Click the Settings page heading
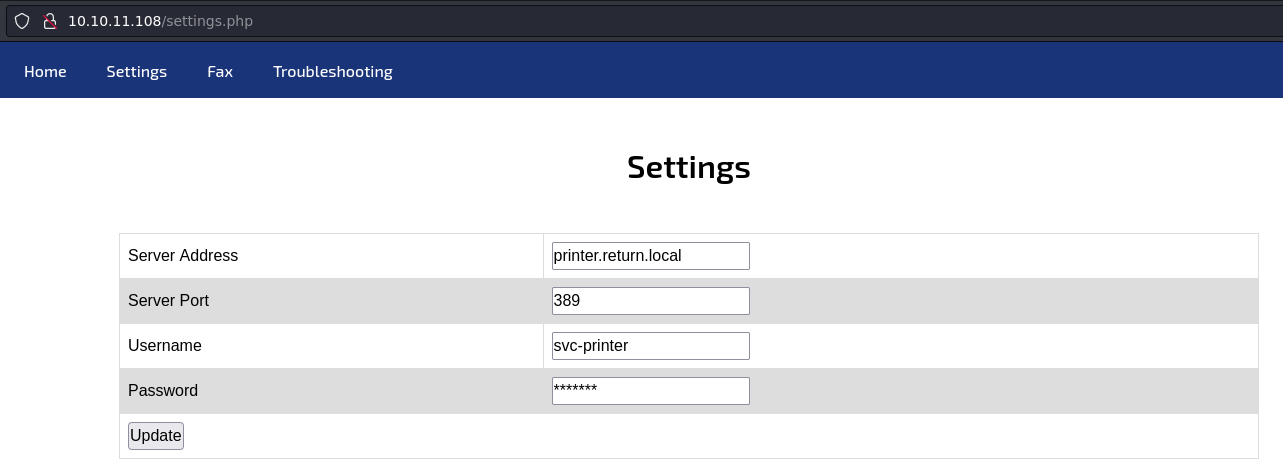The width and height of the screenshot is (1283, 471). click(x=688, y=167)
